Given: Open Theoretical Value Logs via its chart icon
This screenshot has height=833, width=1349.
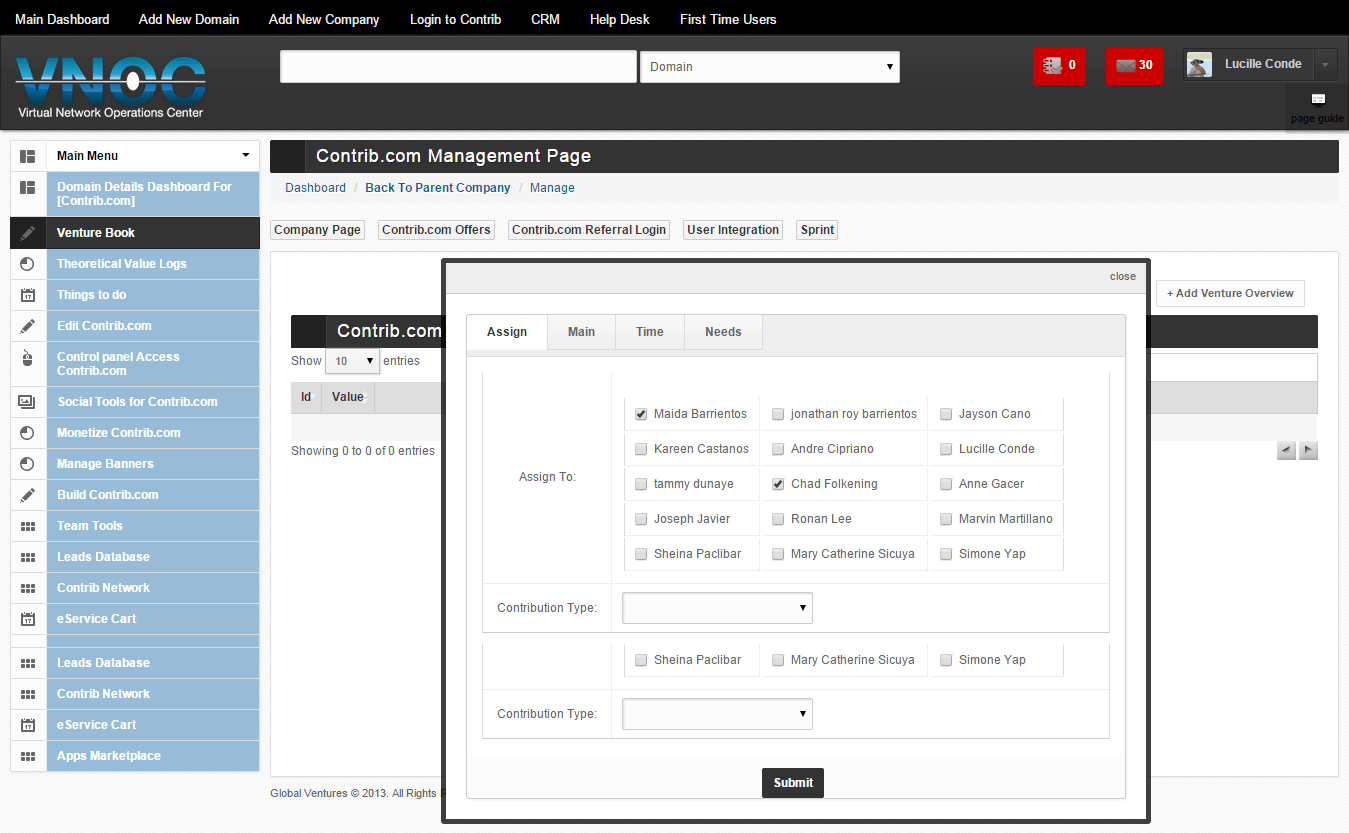Looking at the screenshot, I should pyautogui.click(x=28, y=264).
